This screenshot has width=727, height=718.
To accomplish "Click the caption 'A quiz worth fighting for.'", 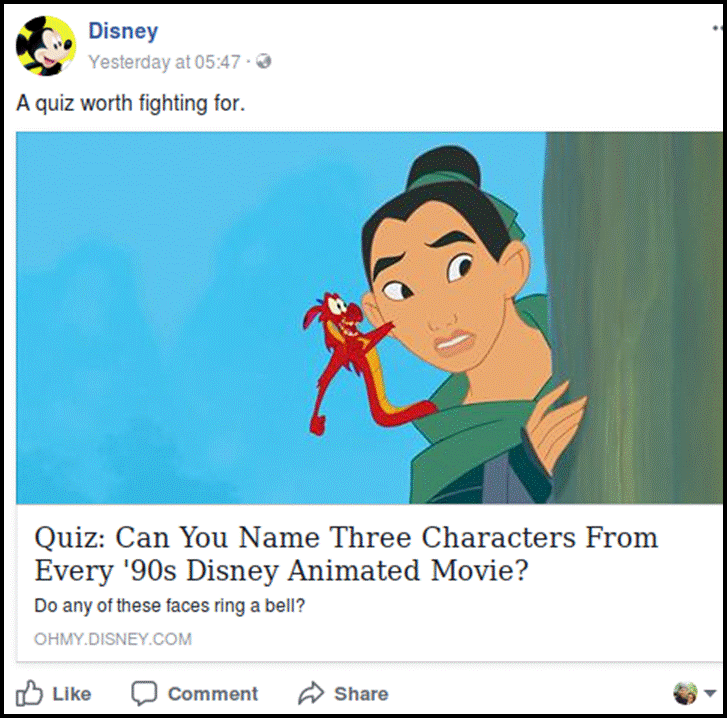I will click(130, 103).
